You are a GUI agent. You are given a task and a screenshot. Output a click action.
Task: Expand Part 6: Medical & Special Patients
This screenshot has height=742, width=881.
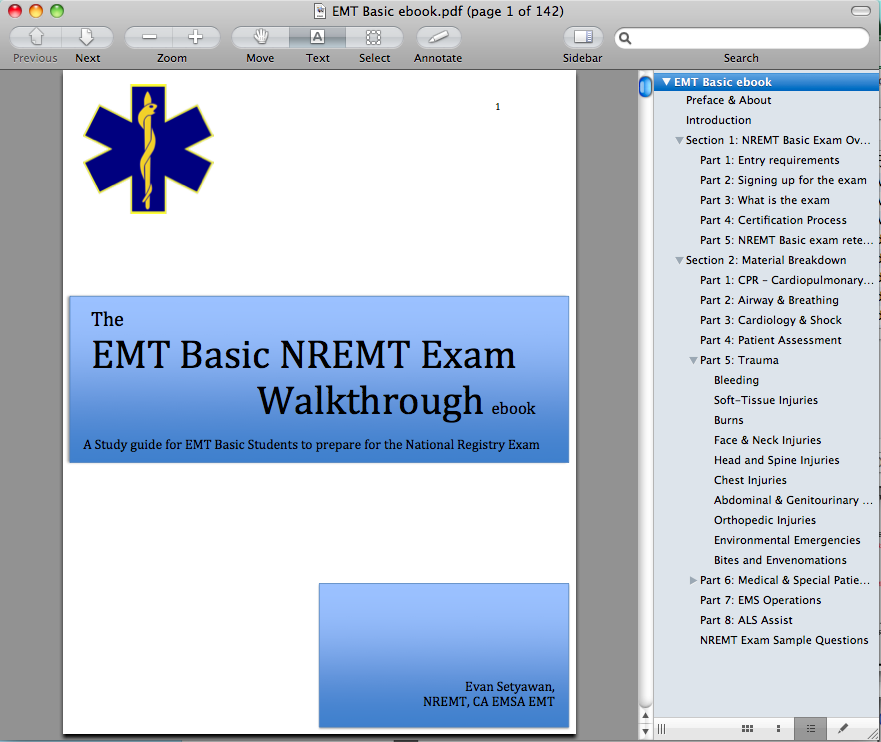pyautogui.click(x=693, y=581)
